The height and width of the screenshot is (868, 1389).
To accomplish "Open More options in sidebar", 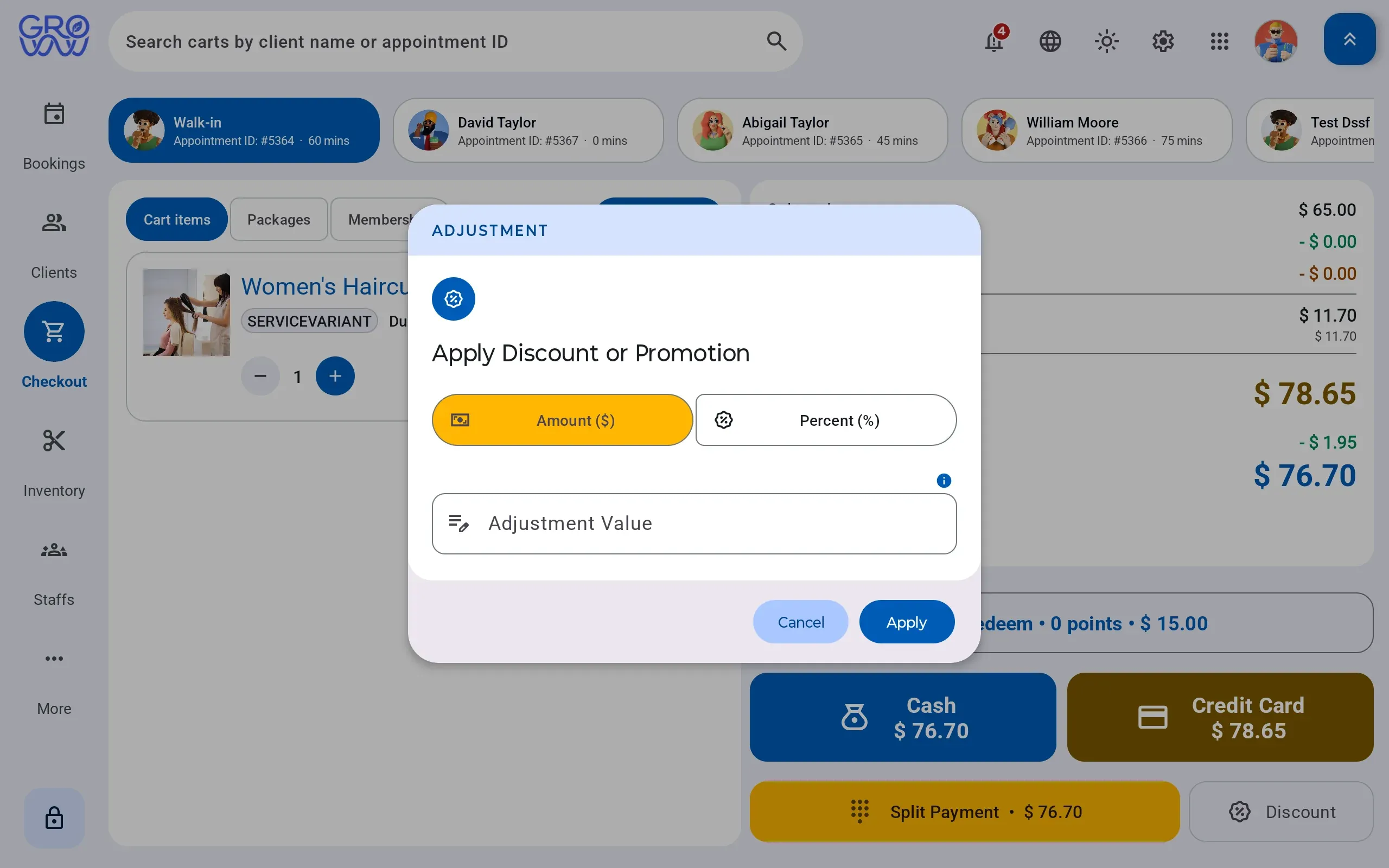I will pyautogui.click(x=54, y=682).
